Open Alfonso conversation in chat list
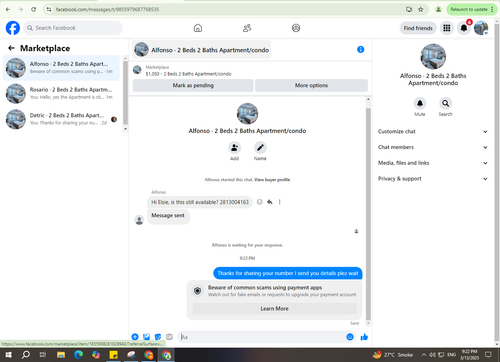 (61, 68)
